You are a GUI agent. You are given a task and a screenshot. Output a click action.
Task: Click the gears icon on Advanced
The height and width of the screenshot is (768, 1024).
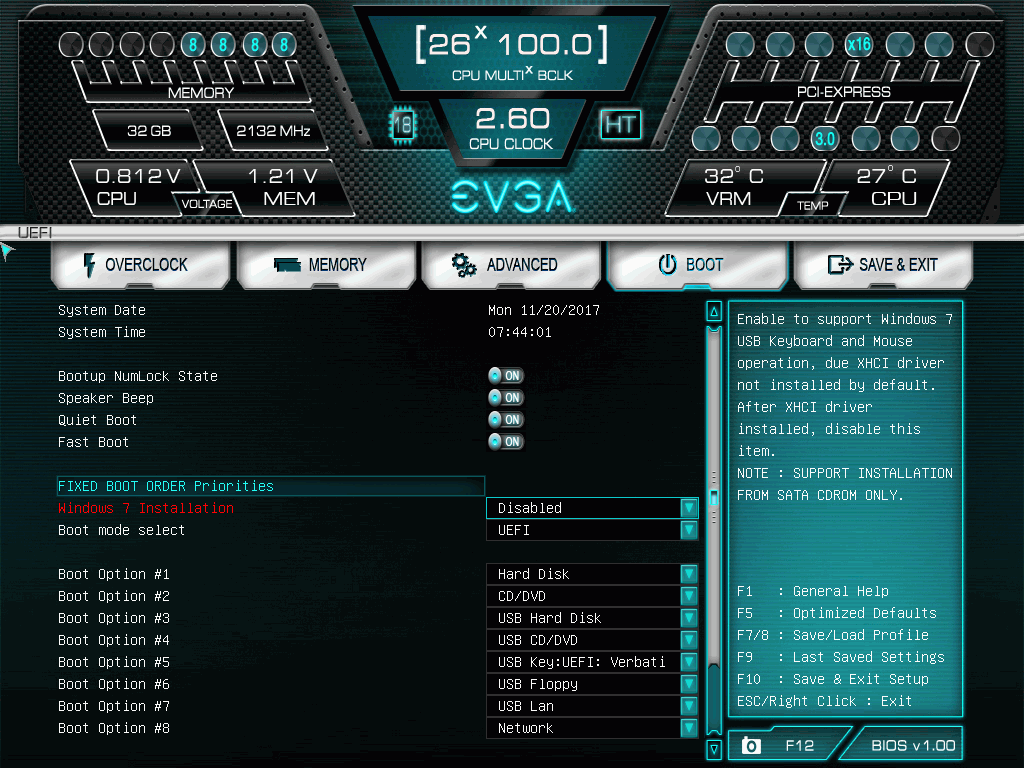[x=464, y=264]
